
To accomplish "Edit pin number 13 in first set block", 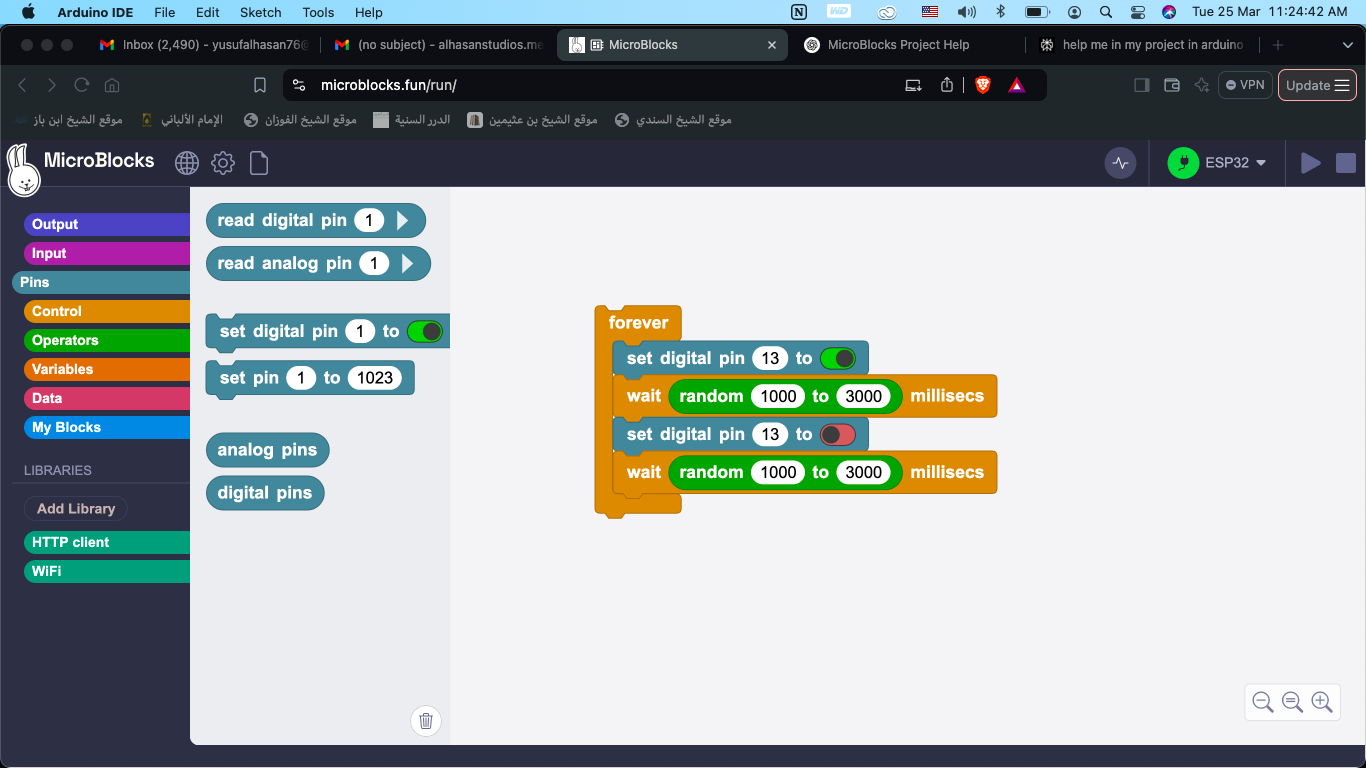I will (770, 358).
